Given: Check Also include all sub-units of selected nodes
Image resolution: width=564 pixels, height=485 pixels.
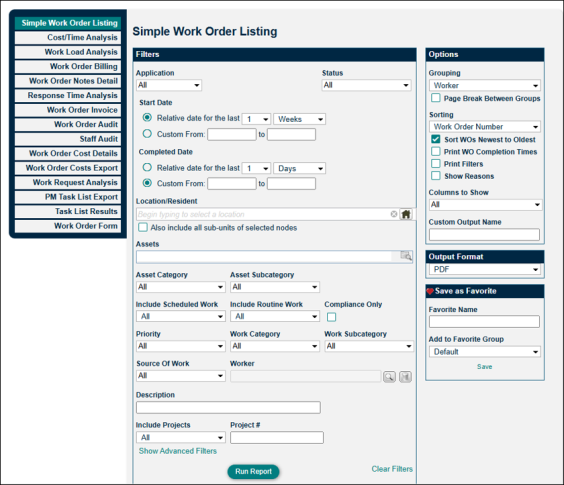Looking at the screenshot, I should pos(143,227).
